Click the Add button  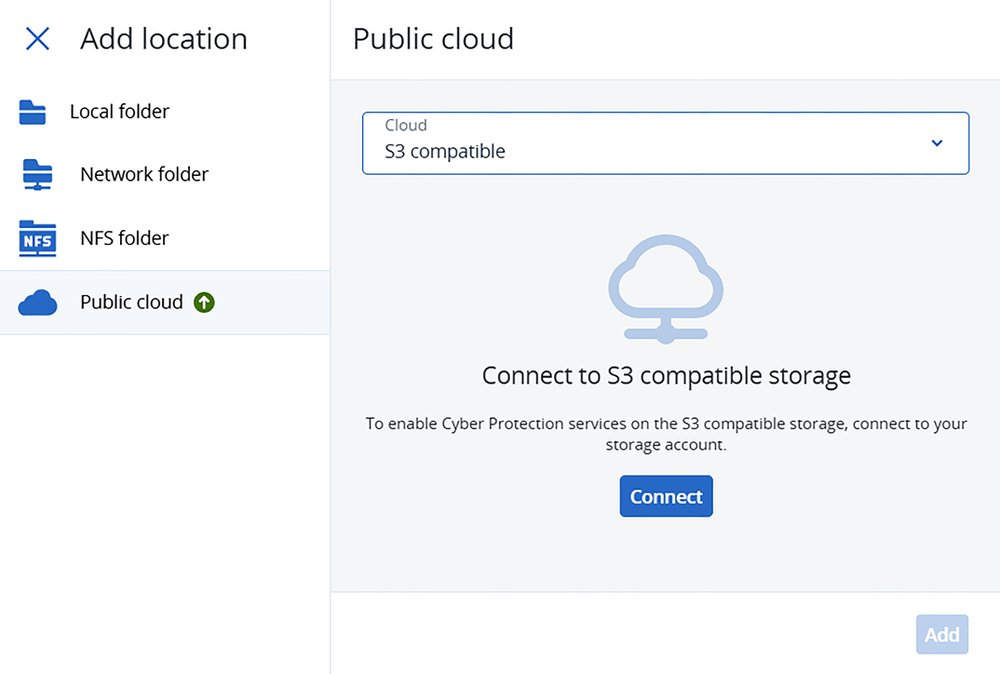tap(942, 635)
